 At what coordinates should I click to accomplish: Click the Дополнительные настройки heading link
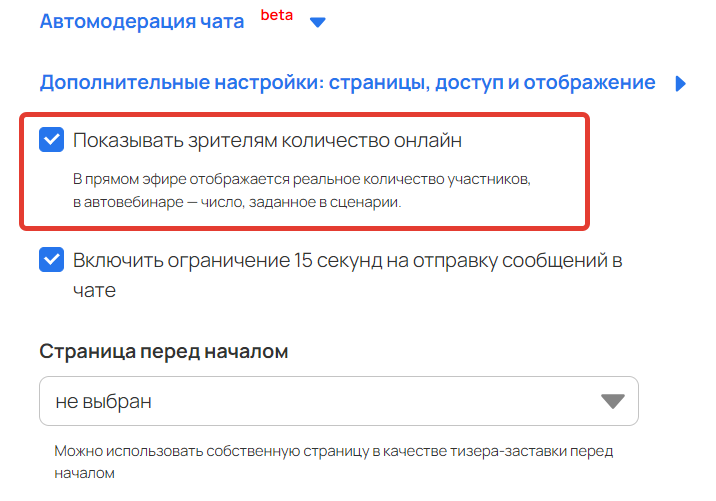click(347, 83)
